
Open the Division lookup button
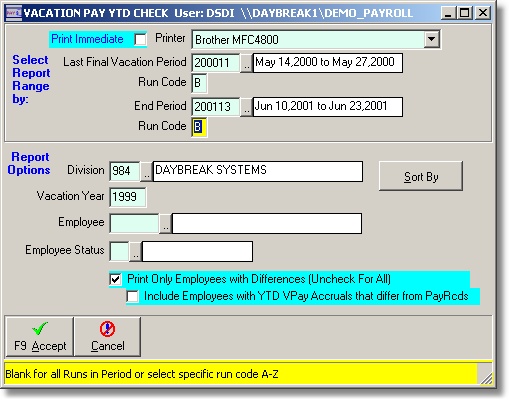(x=146, y=172)
